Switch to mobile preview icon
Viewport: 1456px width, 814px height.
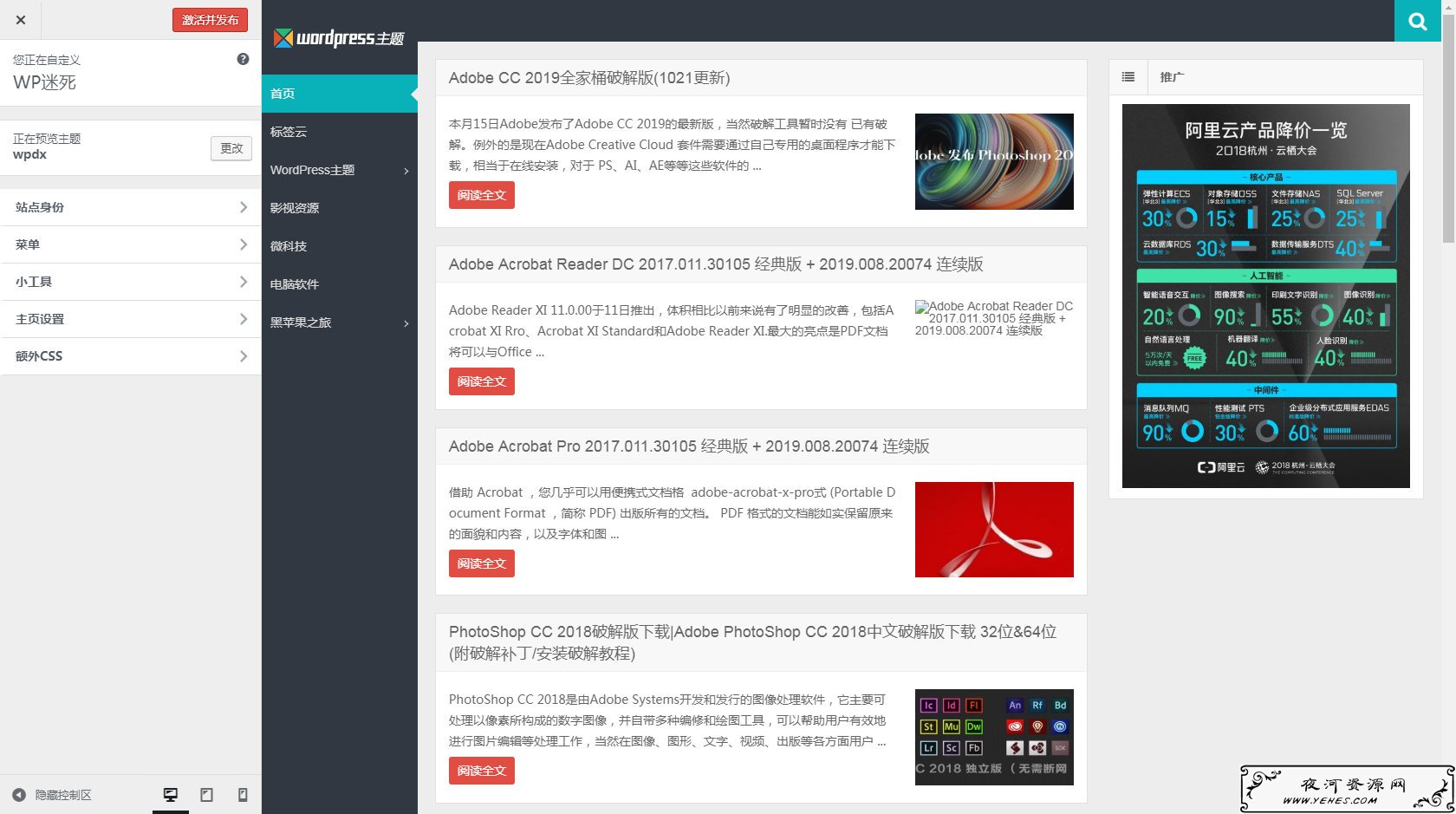click(243, 795)
